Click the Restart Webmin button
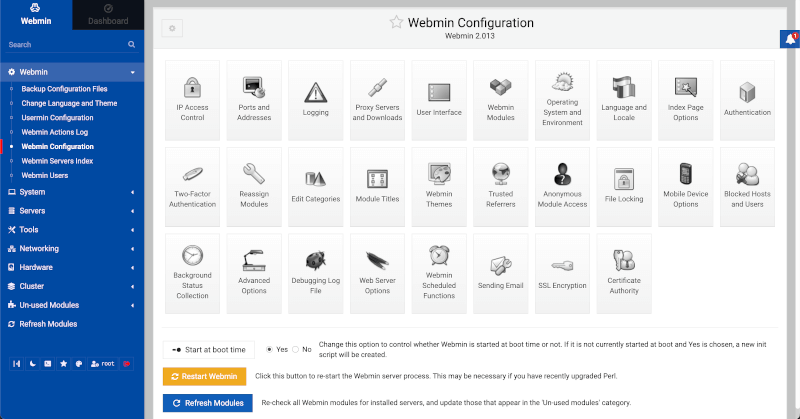 click(x=205, y=376)
